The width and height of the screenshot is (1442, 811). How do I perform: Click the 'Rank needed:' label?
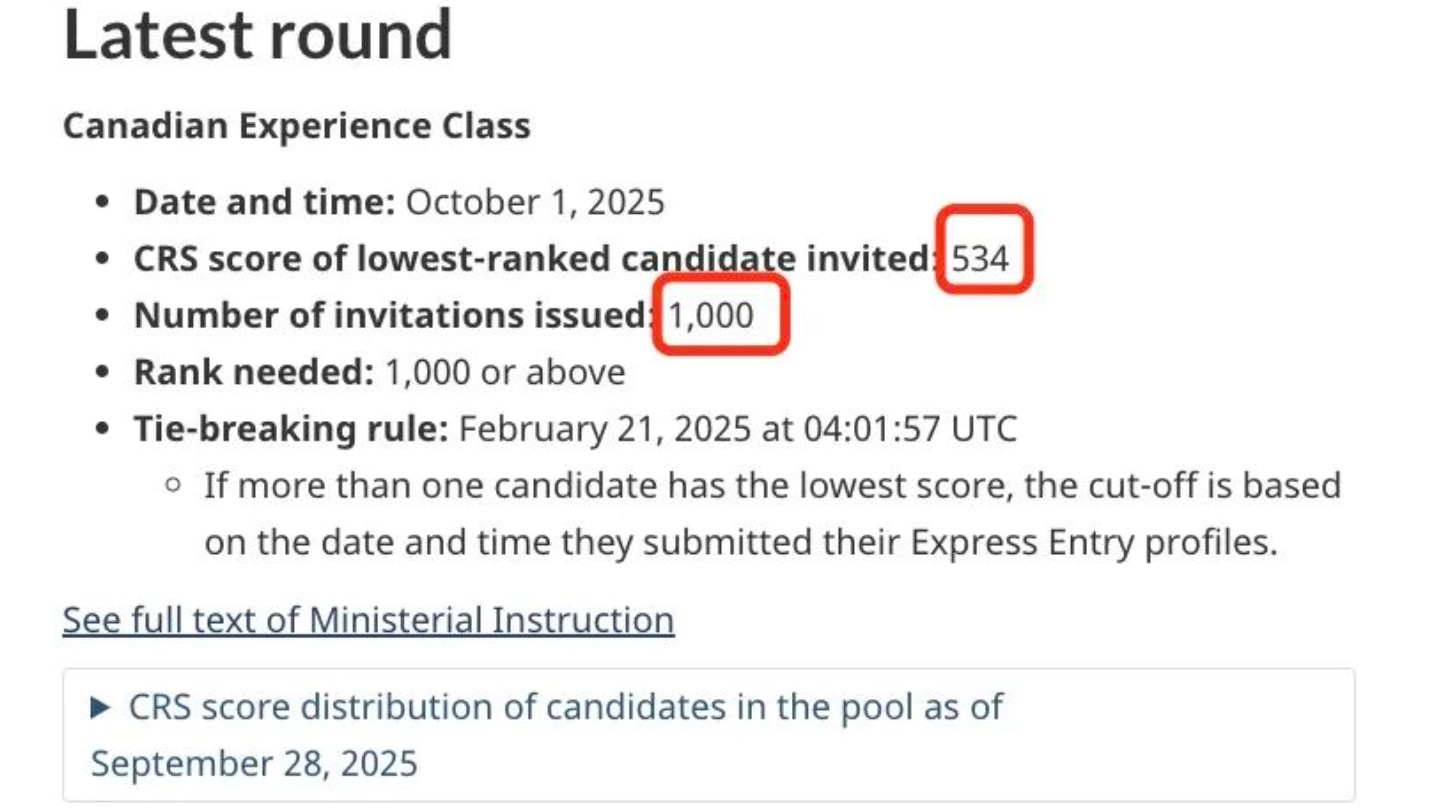tap(254, 372)
